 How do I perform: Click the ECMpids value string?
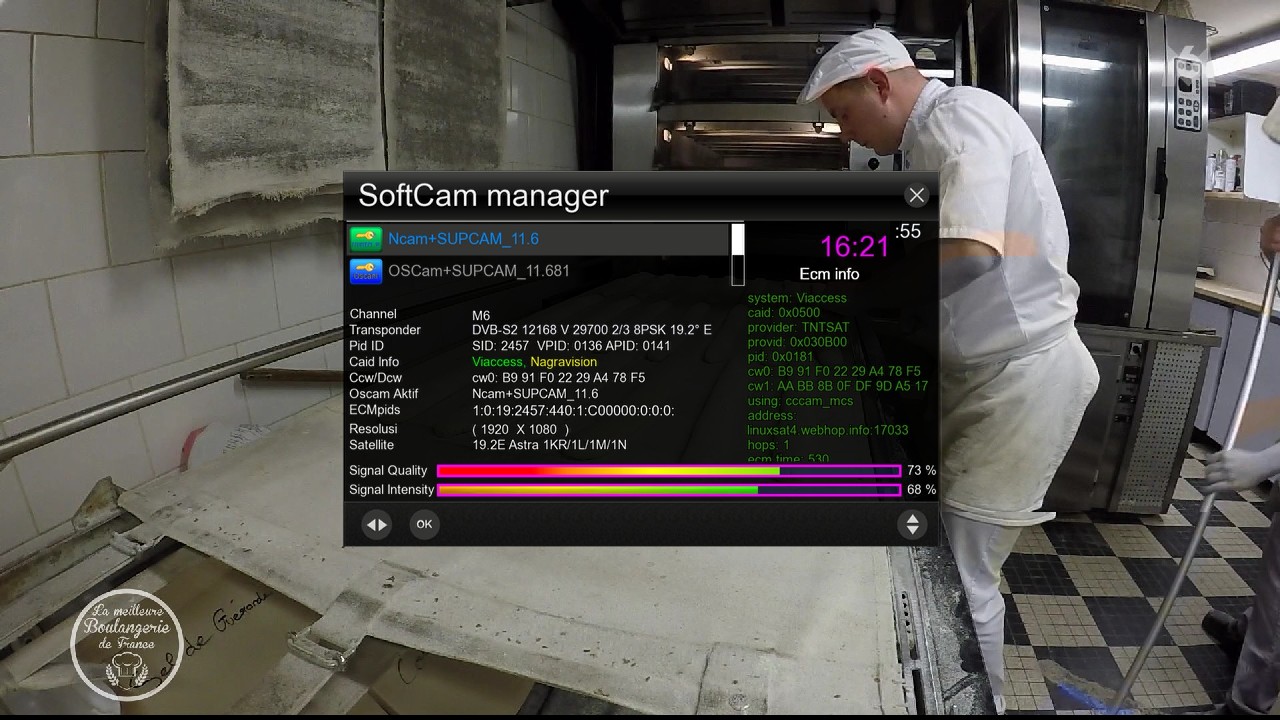click(573, 411)
